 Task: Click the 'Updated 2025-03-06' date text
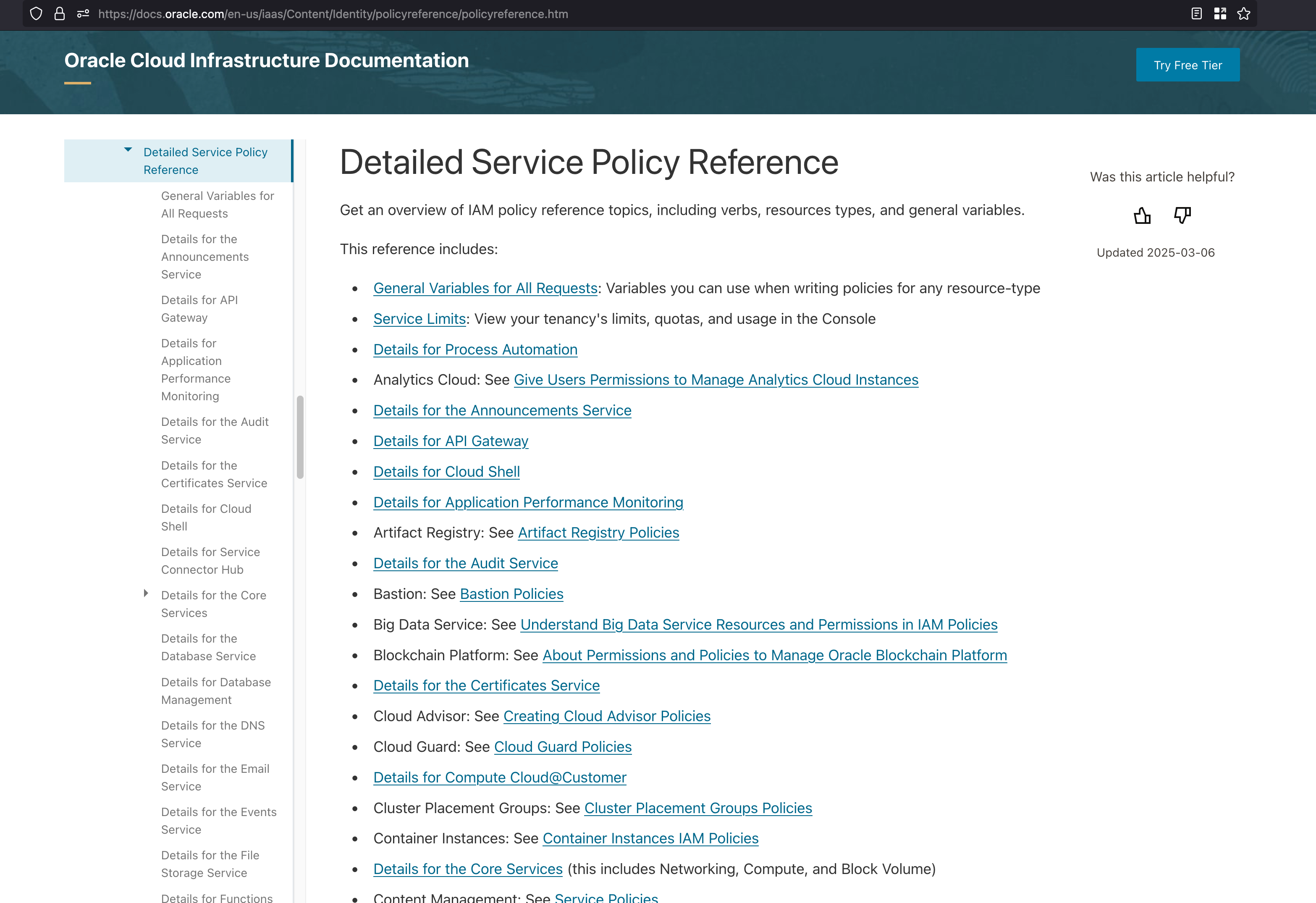click(1156, 253)
